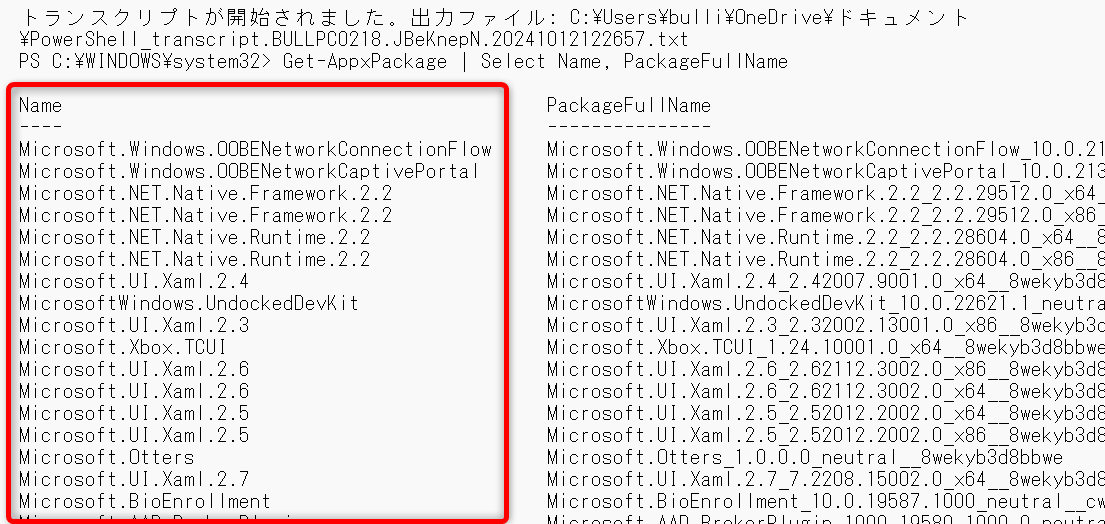The width and height of the screenshot is (1105, 524).
Task: Click the BioEnrollment_10.0.19587.1000 full package name
Action: point(826,501)
